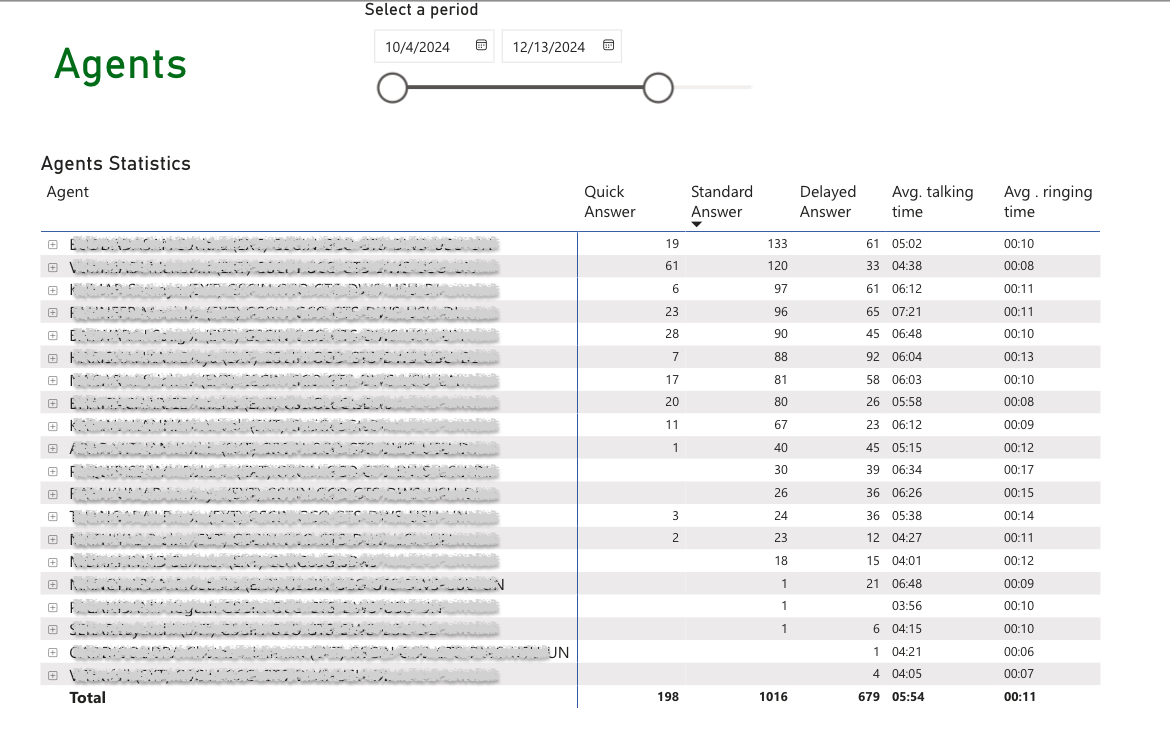Screen dimensions: 1170x729
Task: Click the Avg. talking time column header
Action: (932, 201)
